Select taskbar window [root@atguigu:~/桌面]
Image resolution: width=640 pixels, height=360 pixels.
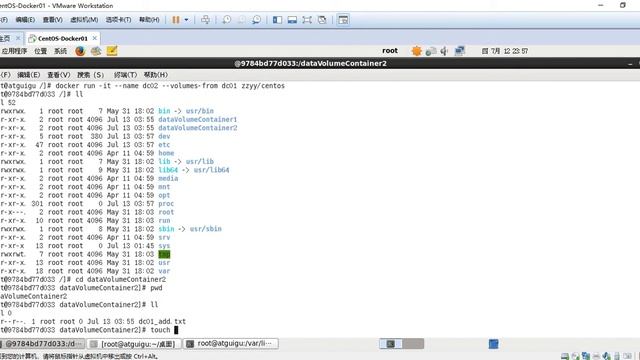(134, 344)
